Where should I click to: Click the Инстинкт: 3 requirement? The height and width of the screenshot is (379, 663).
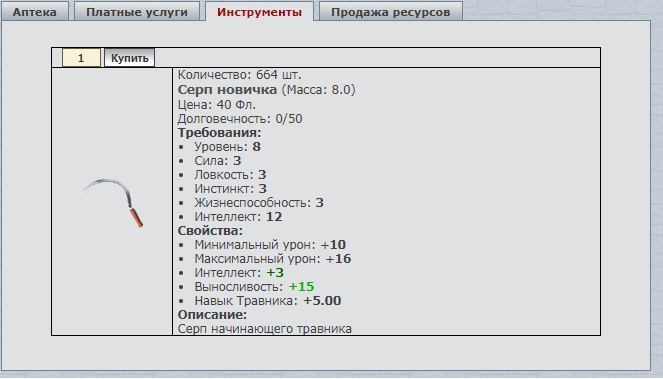[x=230, y=189]
